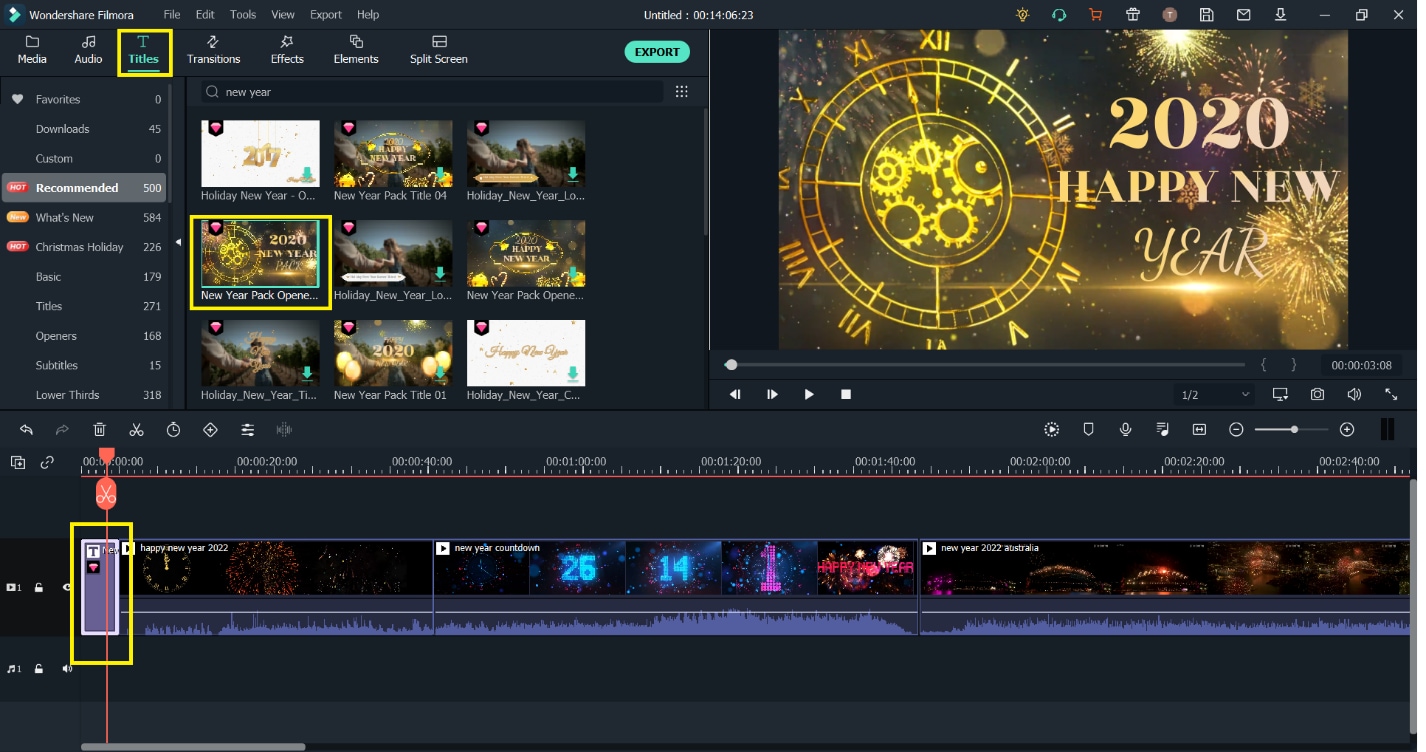Record a voiceover with the microphone icon
Screen dimensions: 1426x752
(x=1126, y=430)
